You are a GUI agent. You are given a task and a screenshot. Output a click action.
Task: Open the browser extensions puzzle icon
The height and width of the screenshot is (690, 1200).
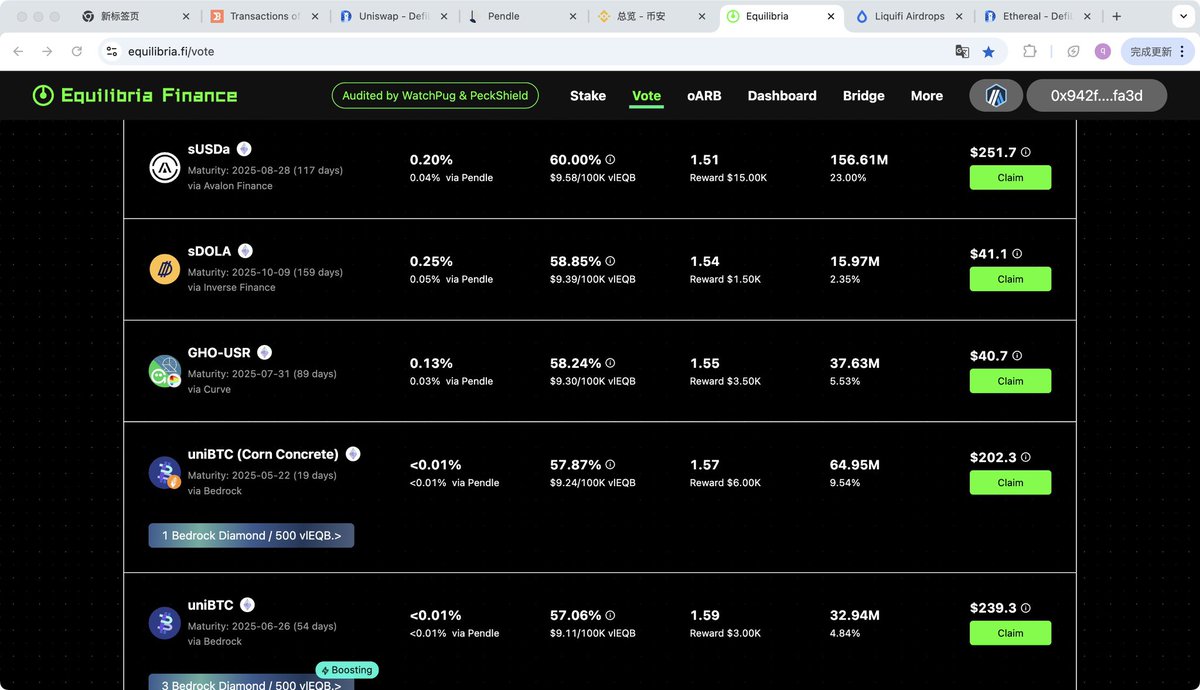(1029, 51)
